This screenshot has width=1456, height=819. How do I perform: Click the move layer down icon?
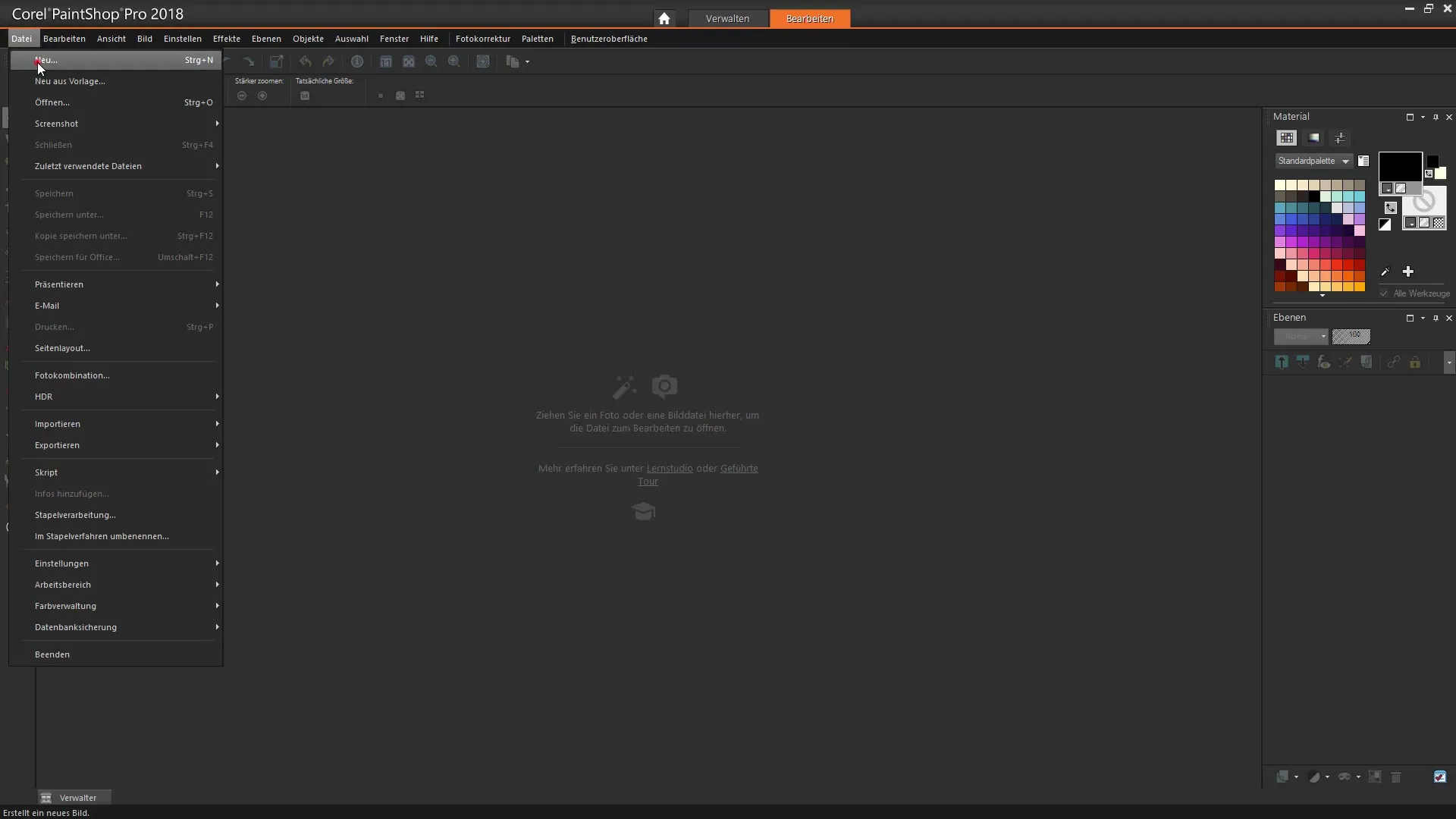click(x=1303, y=362)
